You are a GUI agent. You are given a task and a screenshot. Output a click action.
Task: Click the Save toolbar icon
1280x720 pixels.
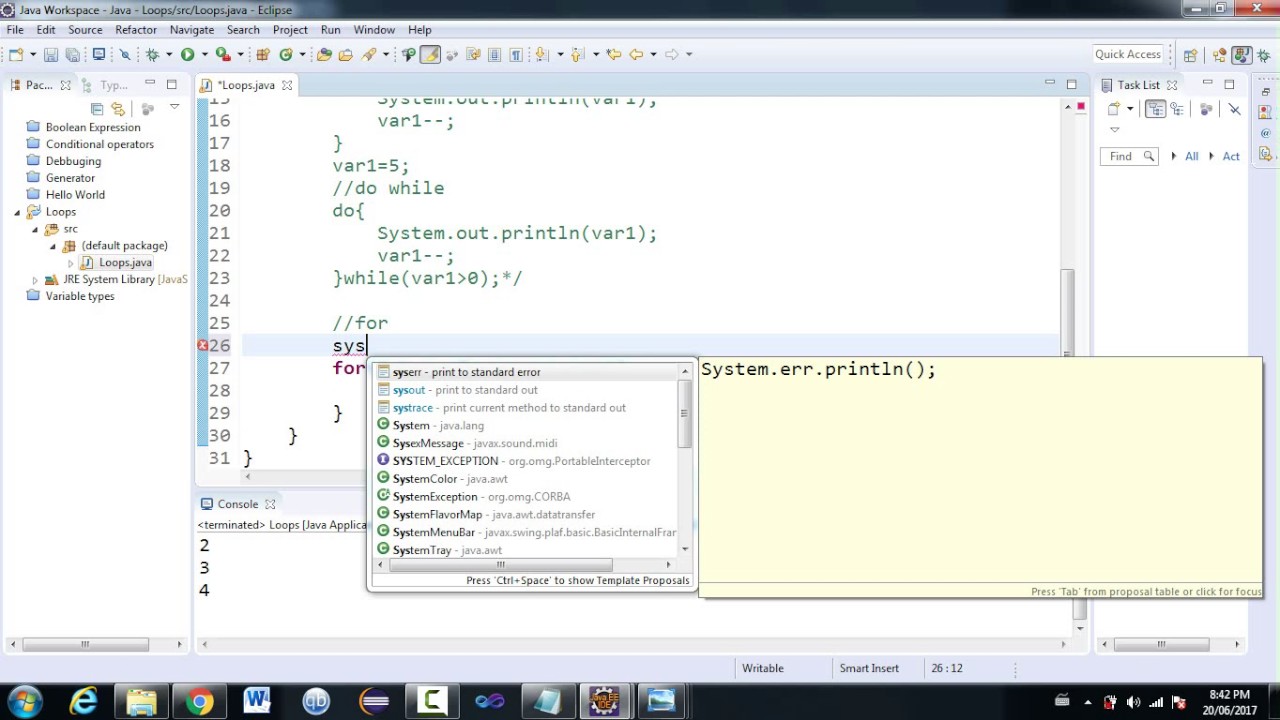click(x=51, y=54)
